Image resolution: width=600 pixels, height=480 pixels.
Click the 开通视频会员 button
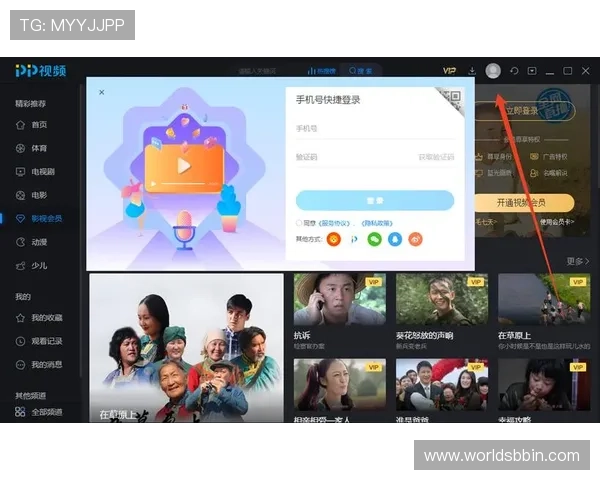524,202
